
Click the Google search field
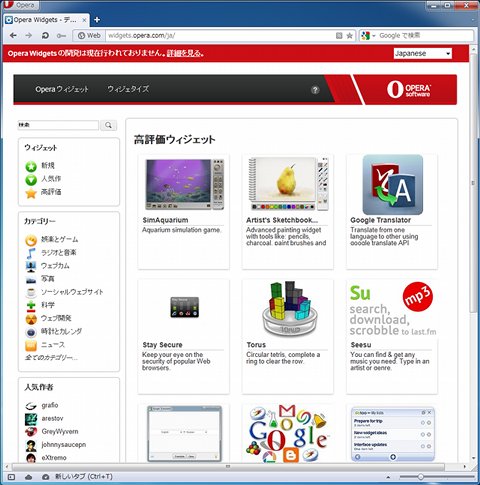pos(425,36)
